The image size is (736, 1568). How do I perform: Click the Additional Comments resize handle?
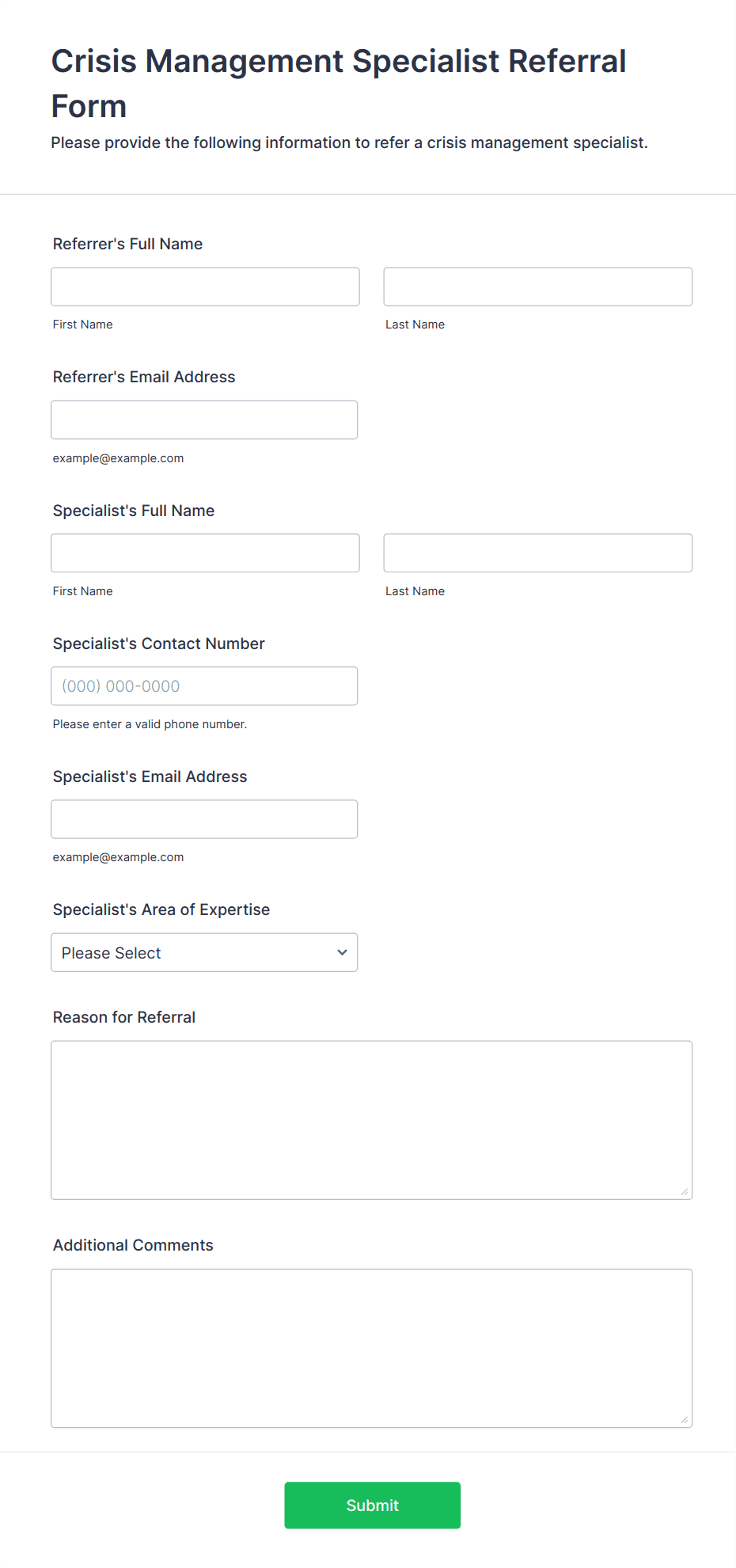685,1419
